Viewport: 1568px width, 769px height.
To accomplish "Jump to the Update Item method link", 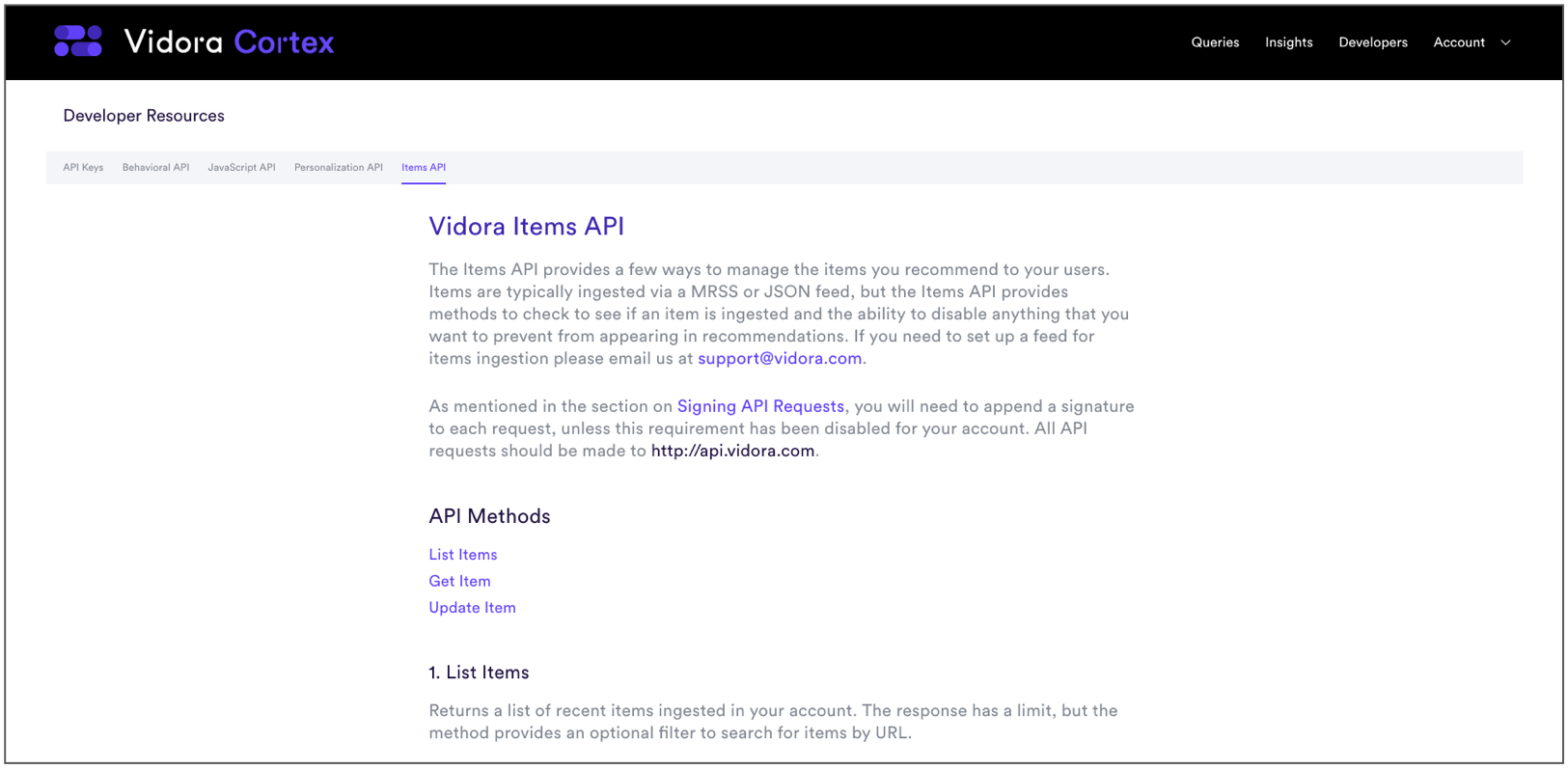I will (472, 608).
